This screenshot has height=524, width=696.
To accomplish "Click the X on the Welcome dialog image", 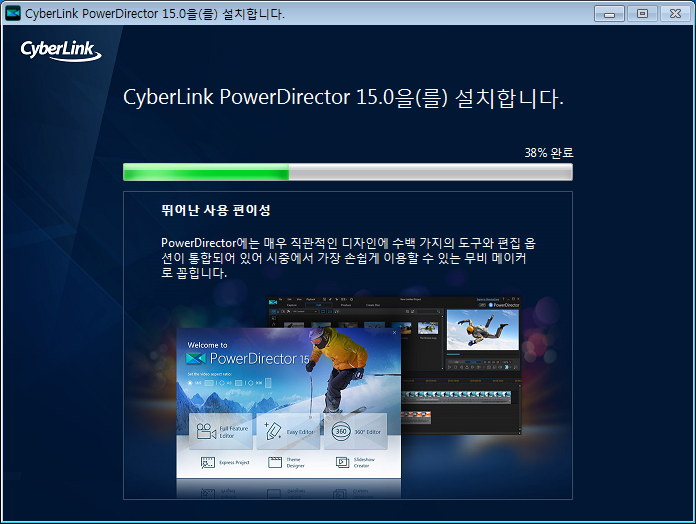I will [395, 332].
